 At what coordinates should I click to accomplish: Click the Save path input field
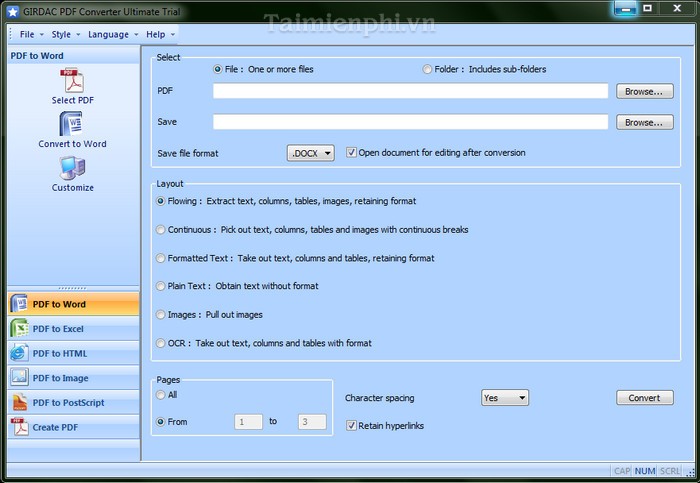pos(410,122)
